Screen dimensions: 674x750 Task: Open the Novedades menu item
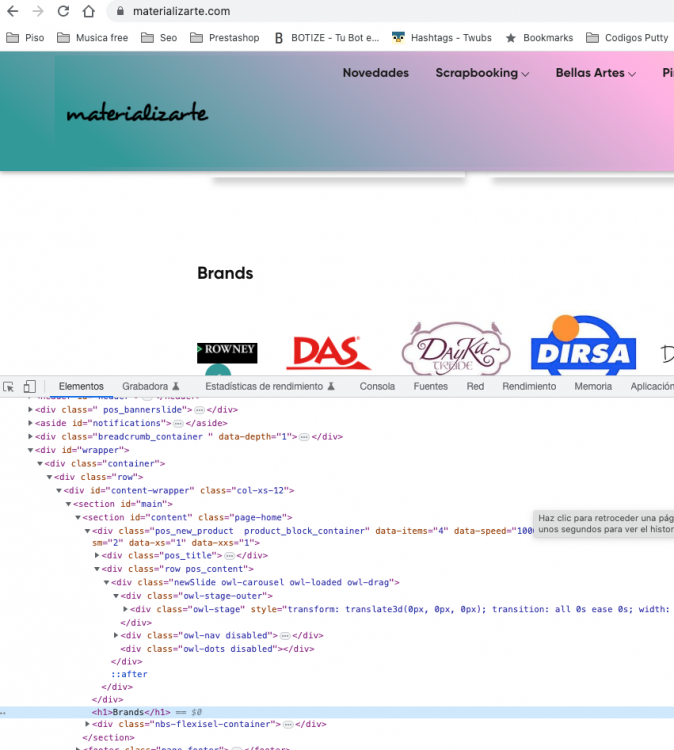376,73
